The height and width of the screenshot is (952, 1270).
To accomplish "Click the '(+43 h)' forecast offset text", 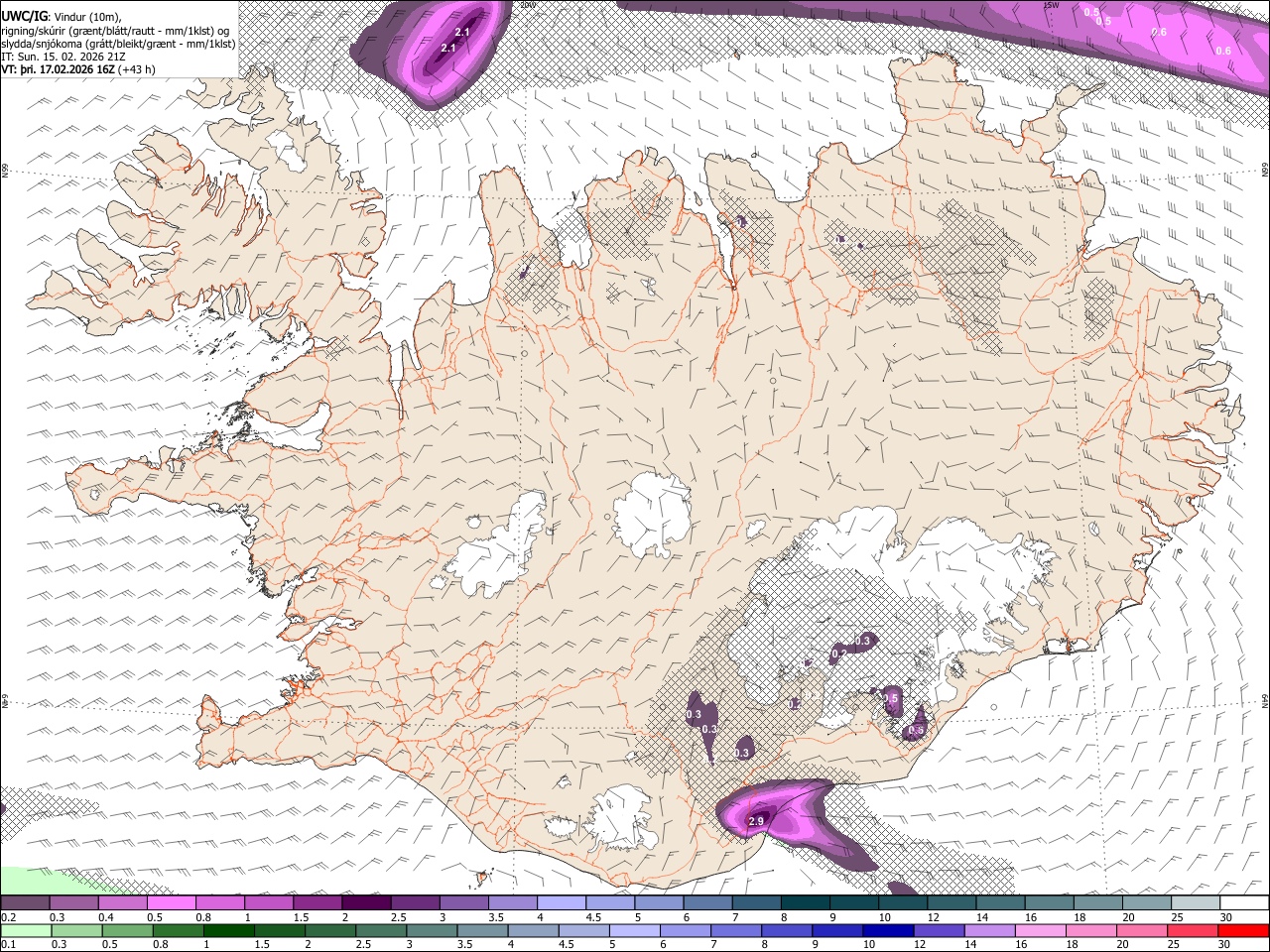I will coord(137,69).
